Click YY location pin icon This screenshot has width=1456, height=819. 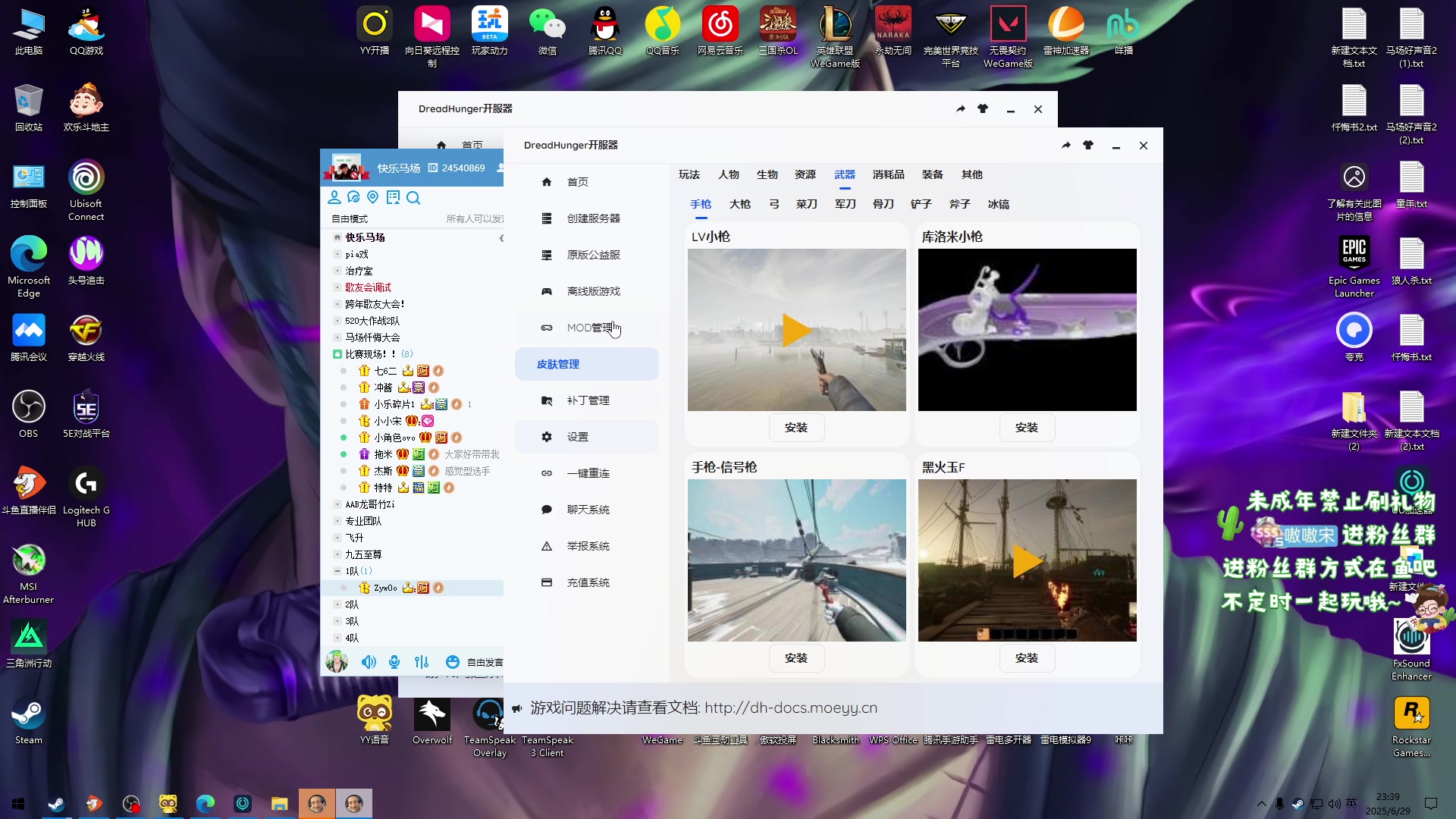coord(372,198)
